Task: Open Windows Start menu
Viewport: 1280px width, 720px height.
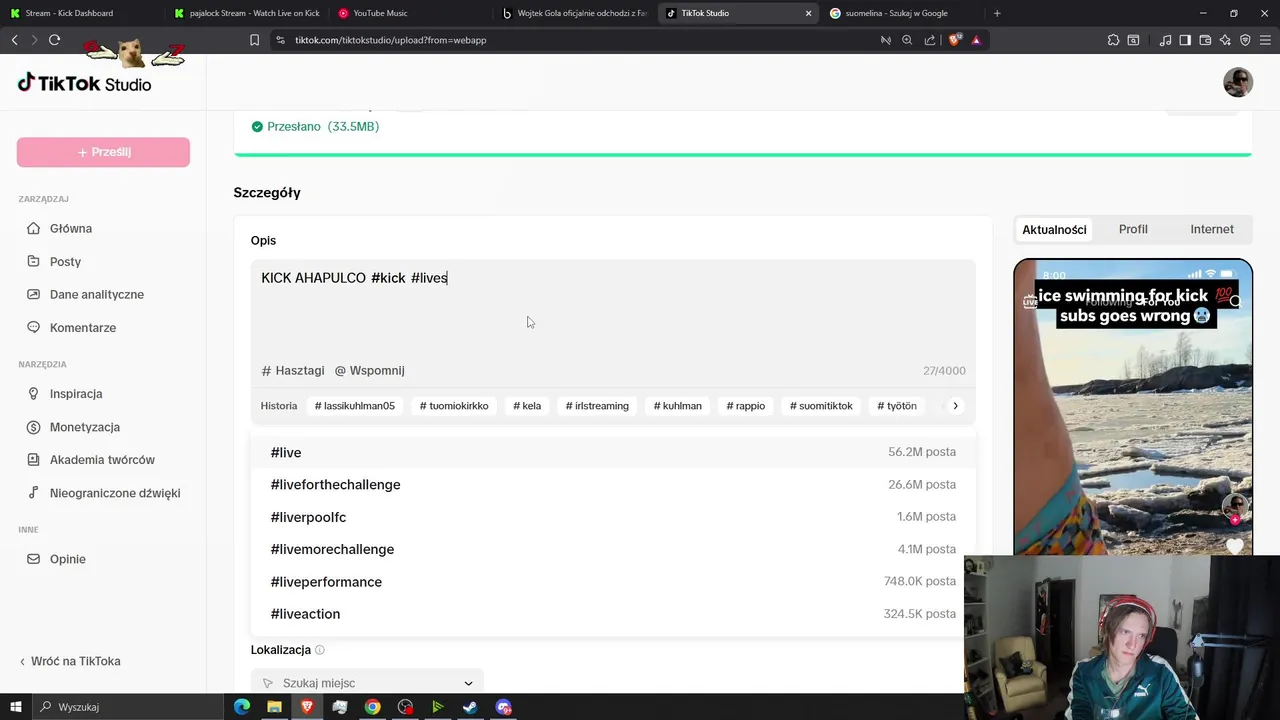Action: (x=15, y=707)
